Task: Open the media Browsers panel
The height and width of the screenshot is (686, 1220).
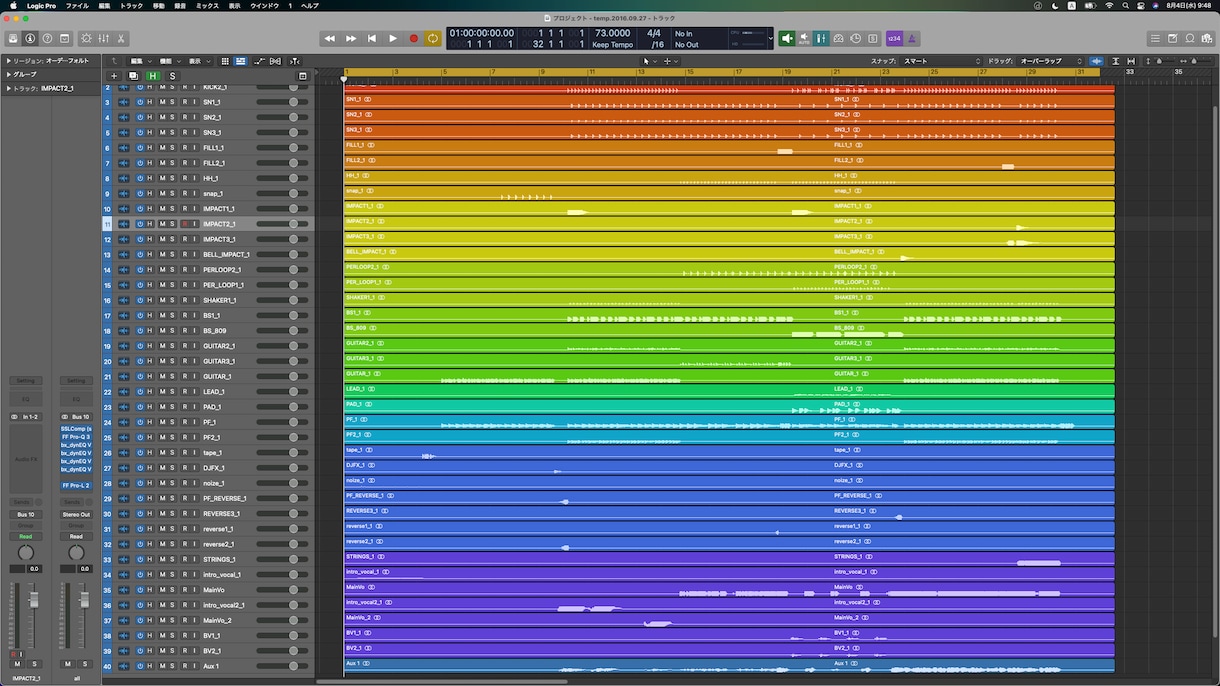Action: (x=1208, y=38)
